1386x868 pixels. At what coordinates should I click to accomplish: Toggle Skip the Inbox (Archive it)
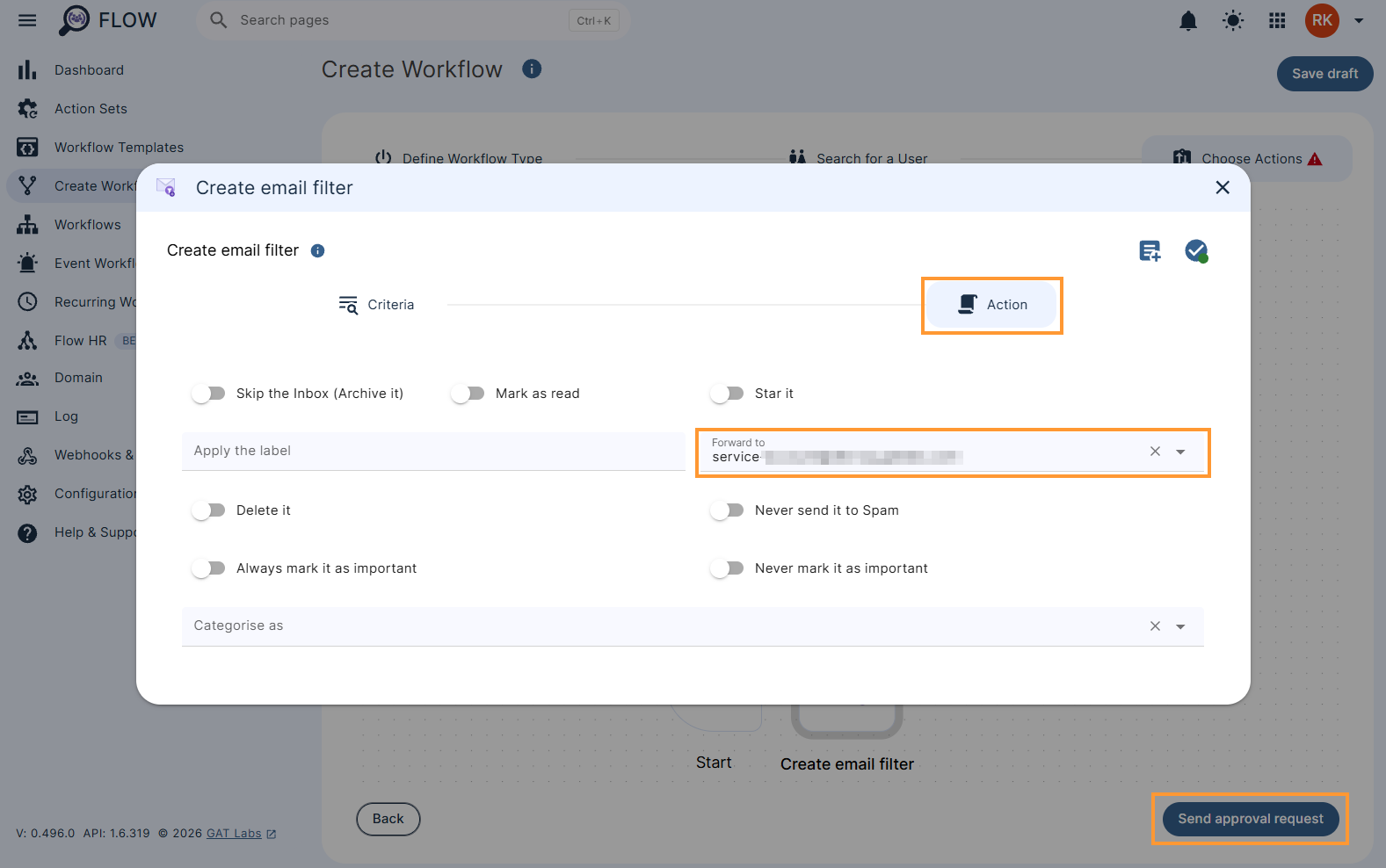pyautogui.click(x=209, y=394)
